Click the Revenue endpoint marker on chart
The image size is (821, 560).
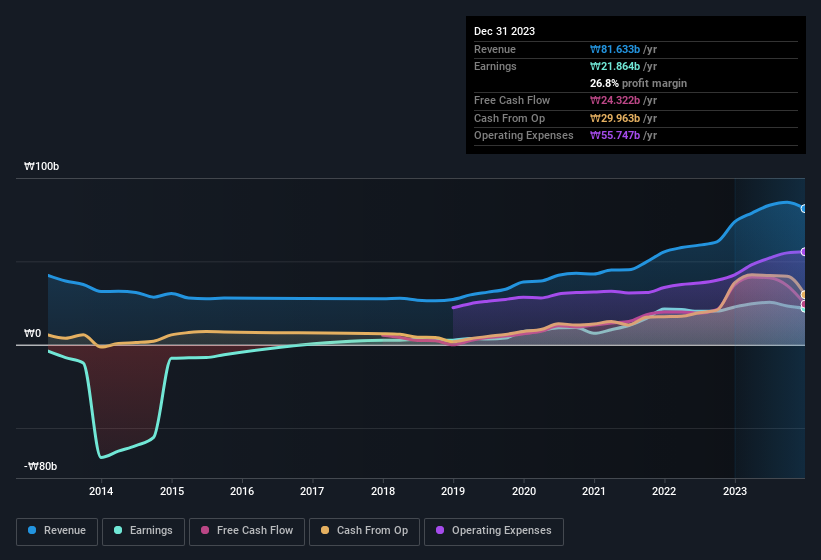click(804, 208)
